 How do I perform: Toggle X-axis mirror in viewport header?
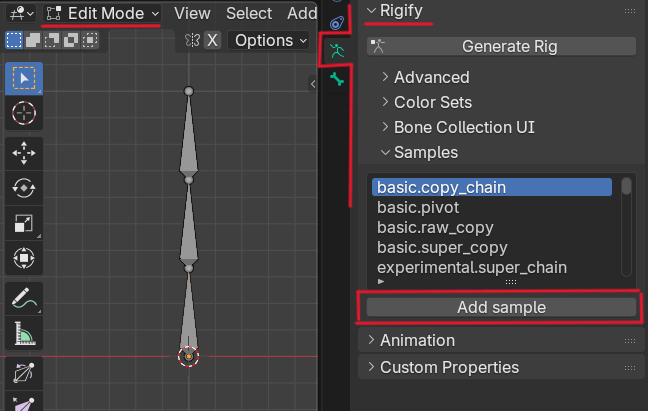[x=212, y=41]
